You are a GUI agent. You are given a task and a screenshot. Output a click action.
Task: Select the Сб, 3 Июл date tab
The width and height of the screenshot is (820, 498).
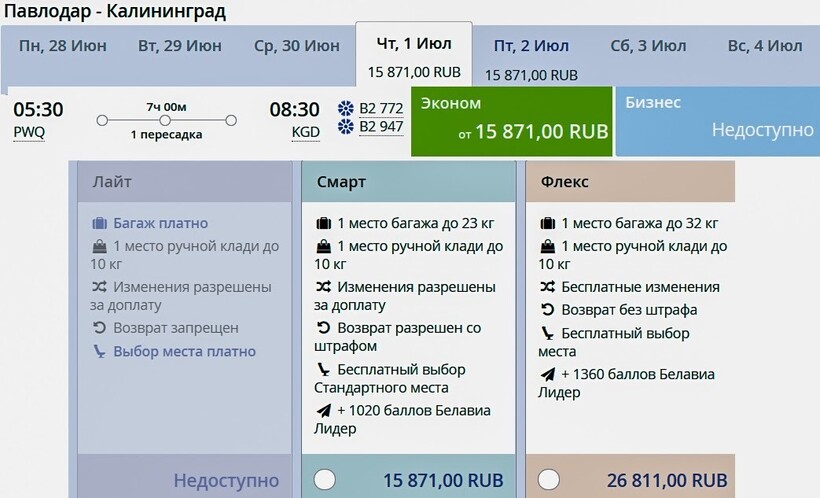point(648,46)
